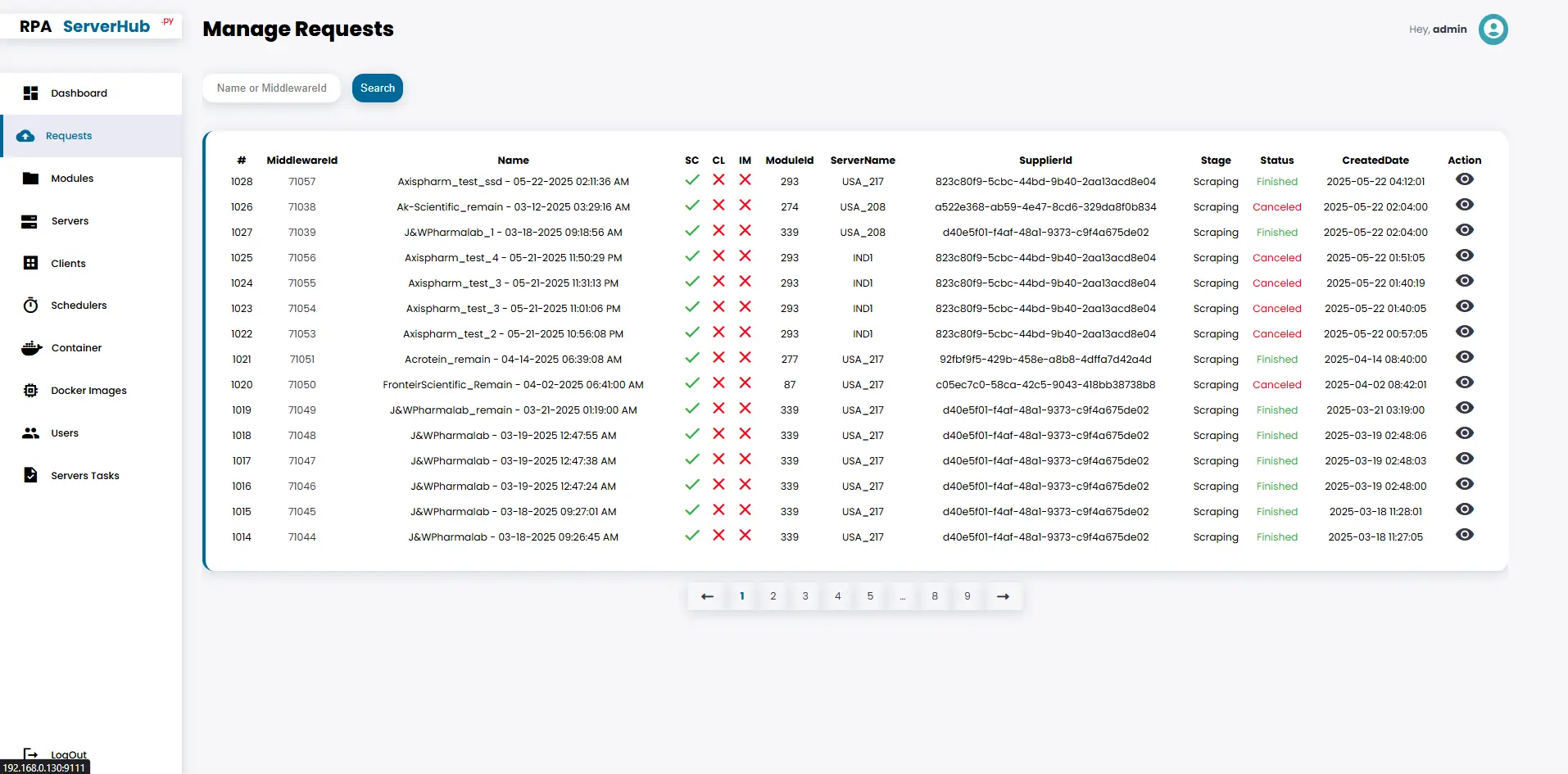The height and width of the screenshot is (774, 1568).
Task: Click the Servers stack icon
Action: point(29,221)
